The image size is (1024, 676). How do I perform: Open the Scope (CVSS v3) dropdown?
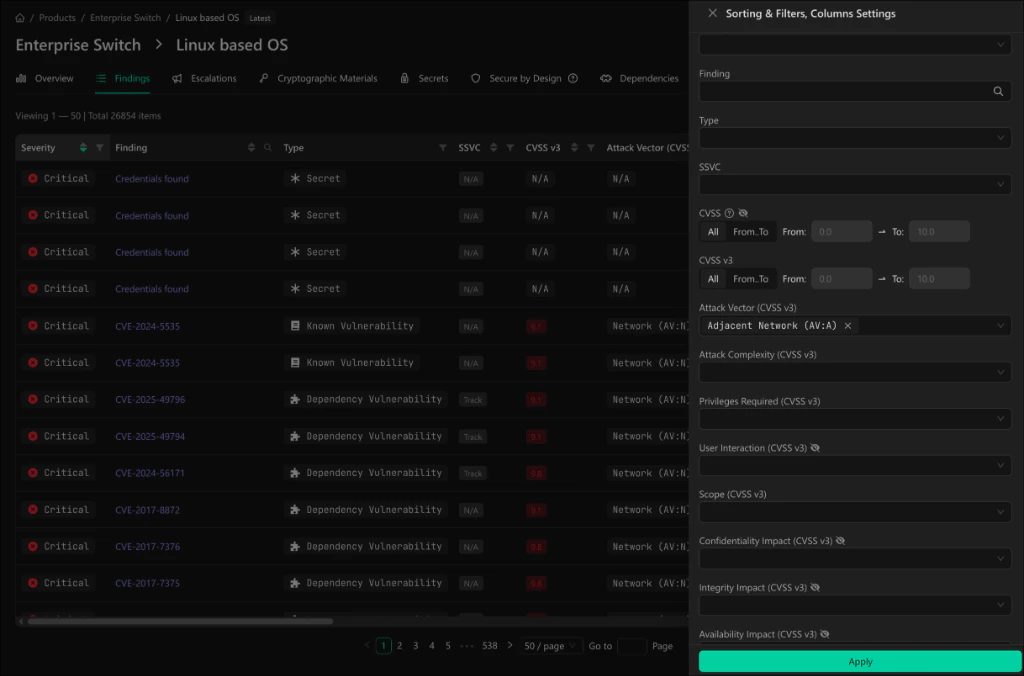click(x=855, y=512)
